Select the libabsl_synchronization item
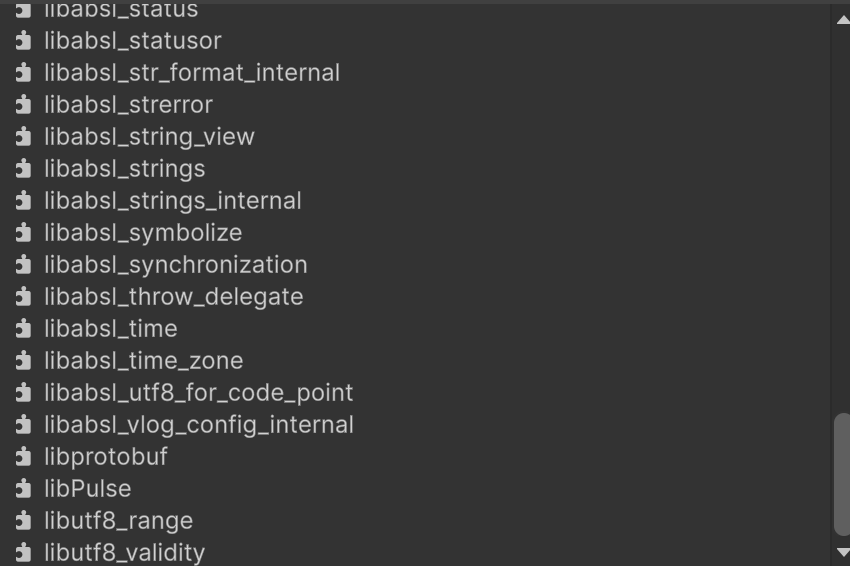The image size is (850, 566). click(x=175, y=265)
